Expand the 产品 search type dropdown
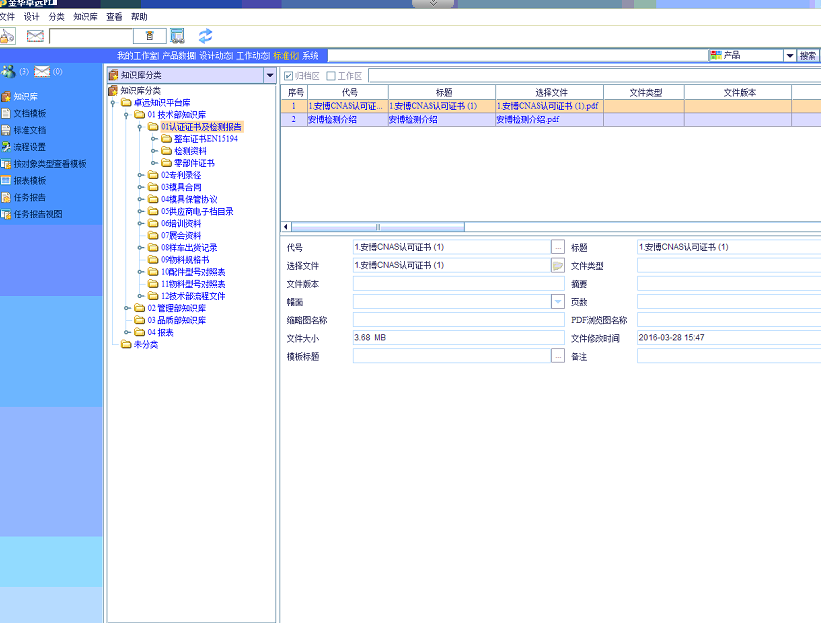The image size is (821, 623). pos(789,56)
